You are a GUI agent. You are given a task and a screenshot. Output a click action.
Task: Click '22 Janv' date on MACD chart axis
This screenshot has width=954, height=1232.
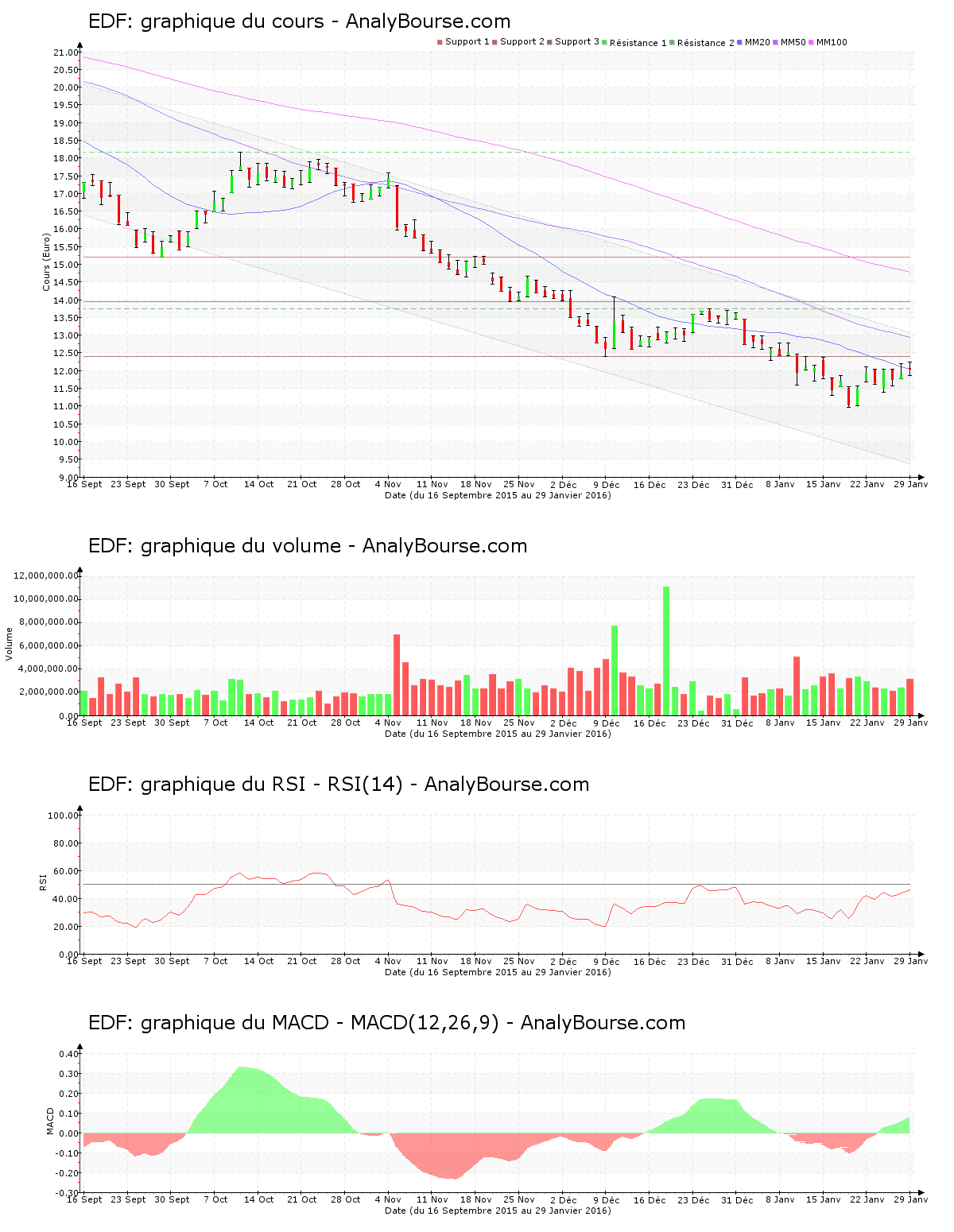point(867,1199)
